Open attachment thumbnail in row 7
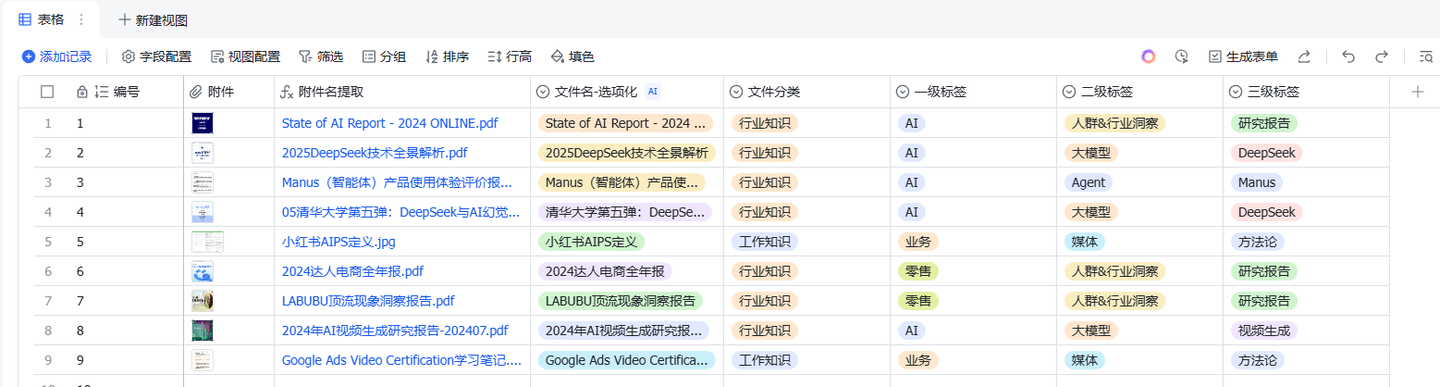The width and height of the screenshot is (1440, 387). tap(203, 301)
